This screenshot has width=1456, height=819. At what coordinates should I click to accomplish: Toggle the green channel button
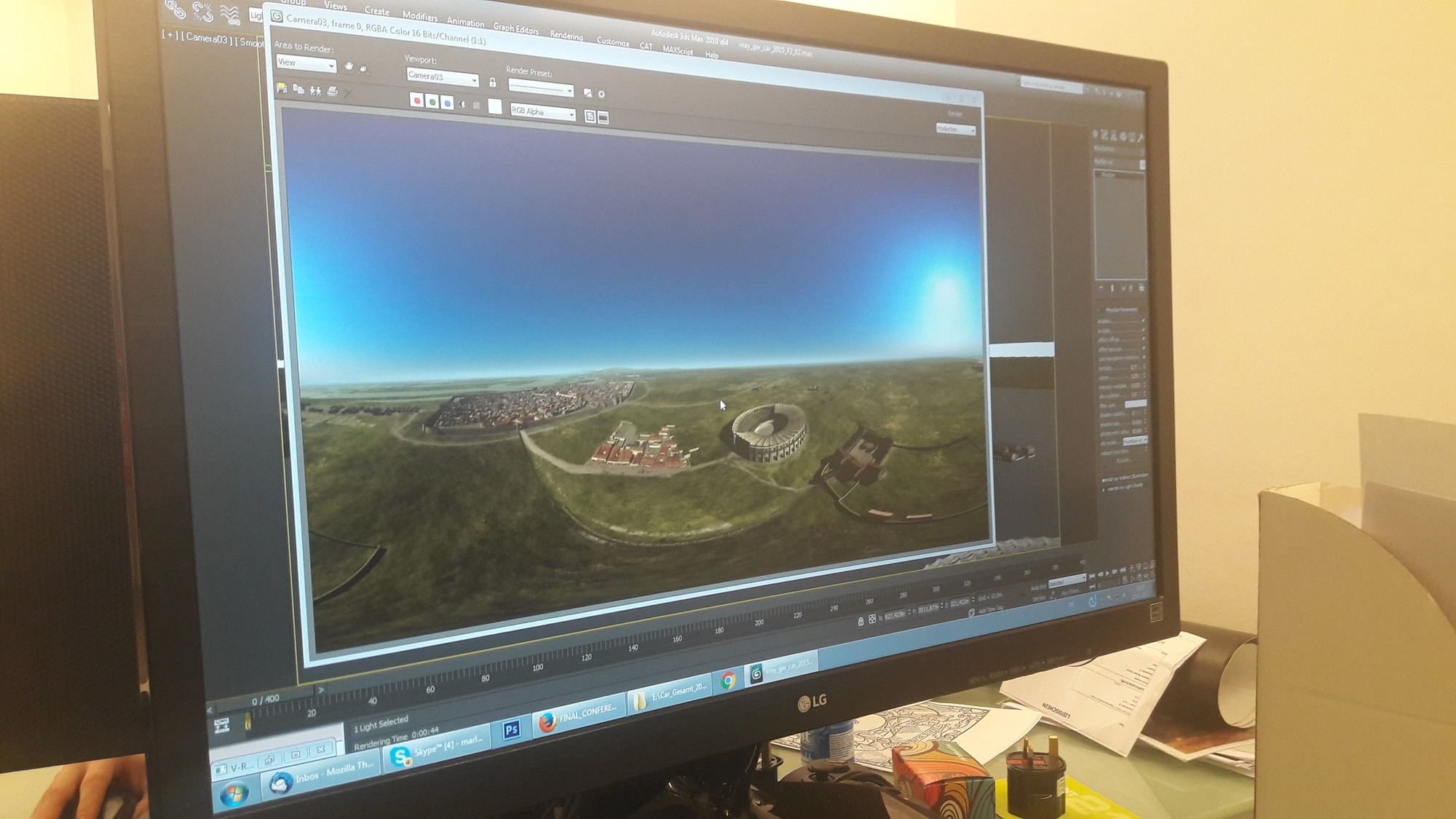click(432, 102)
